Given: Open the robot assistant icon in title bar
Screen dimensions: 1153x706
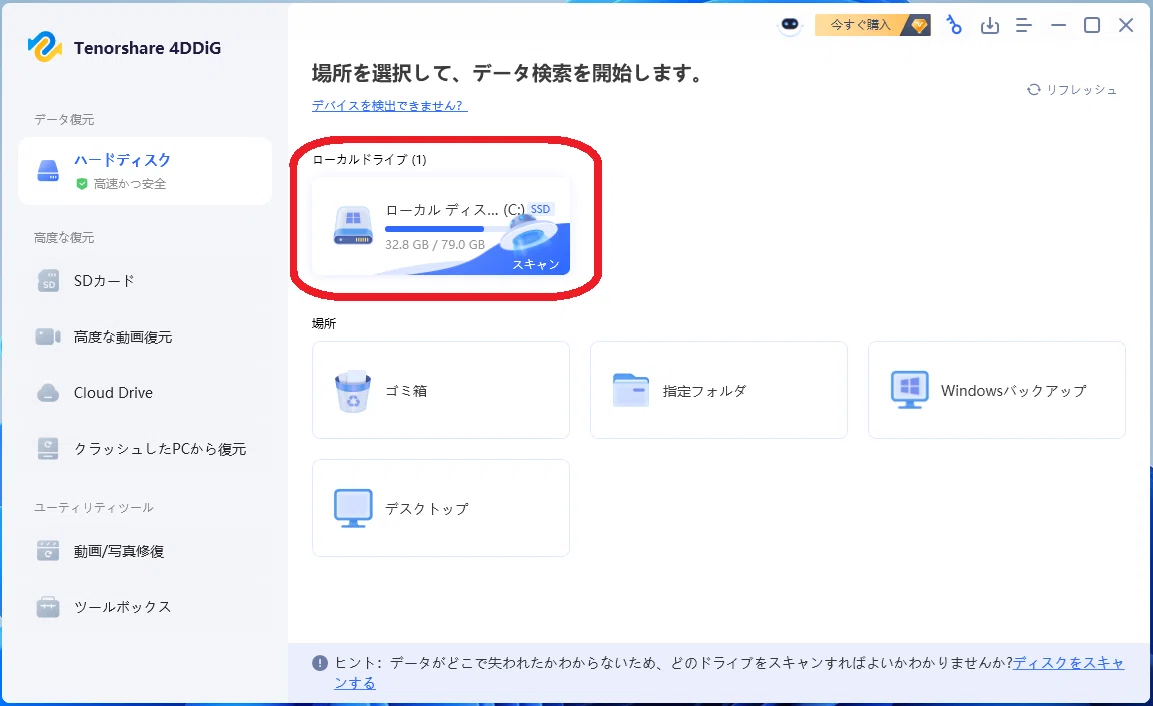Looking at the screenshot, I should click(x=790, y=25).
